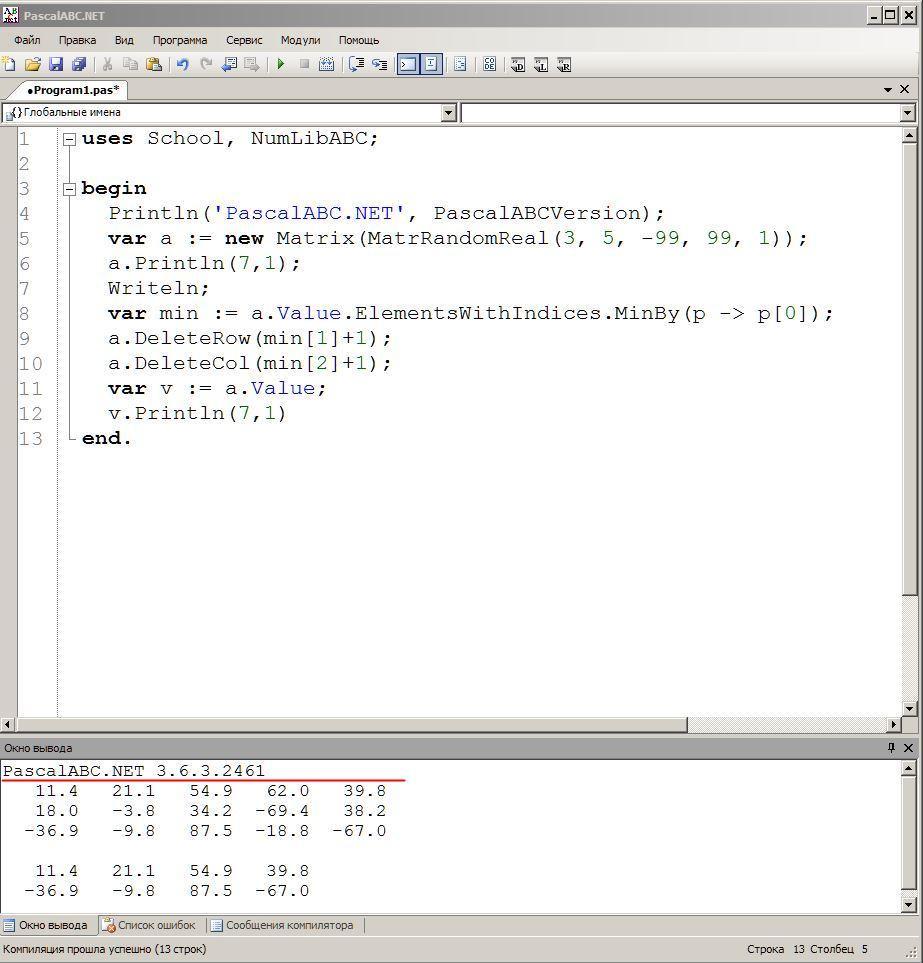Click the code formatting icon

[x=460, y=64]
